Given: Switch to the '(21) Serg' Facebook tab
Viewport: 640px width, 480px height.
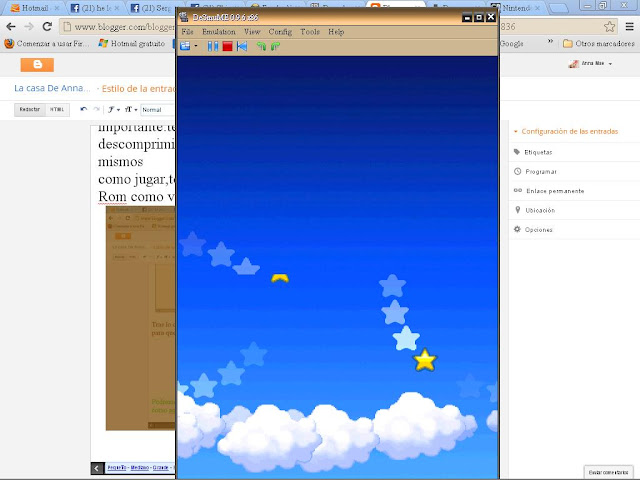Looking at the screenshot, I should tap(153, 8).
